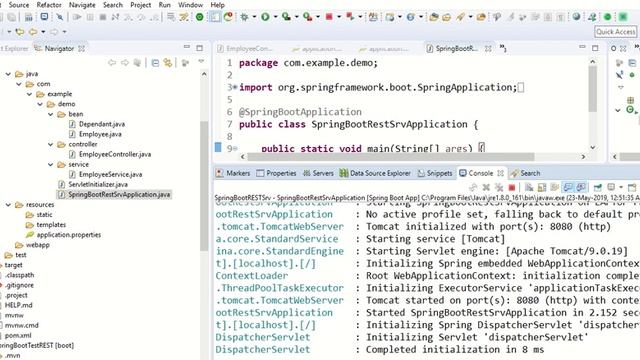Click the Back navigation arrow in second toolbar
The width and height of the screenshot is (640, 360).
click(33, 31)
